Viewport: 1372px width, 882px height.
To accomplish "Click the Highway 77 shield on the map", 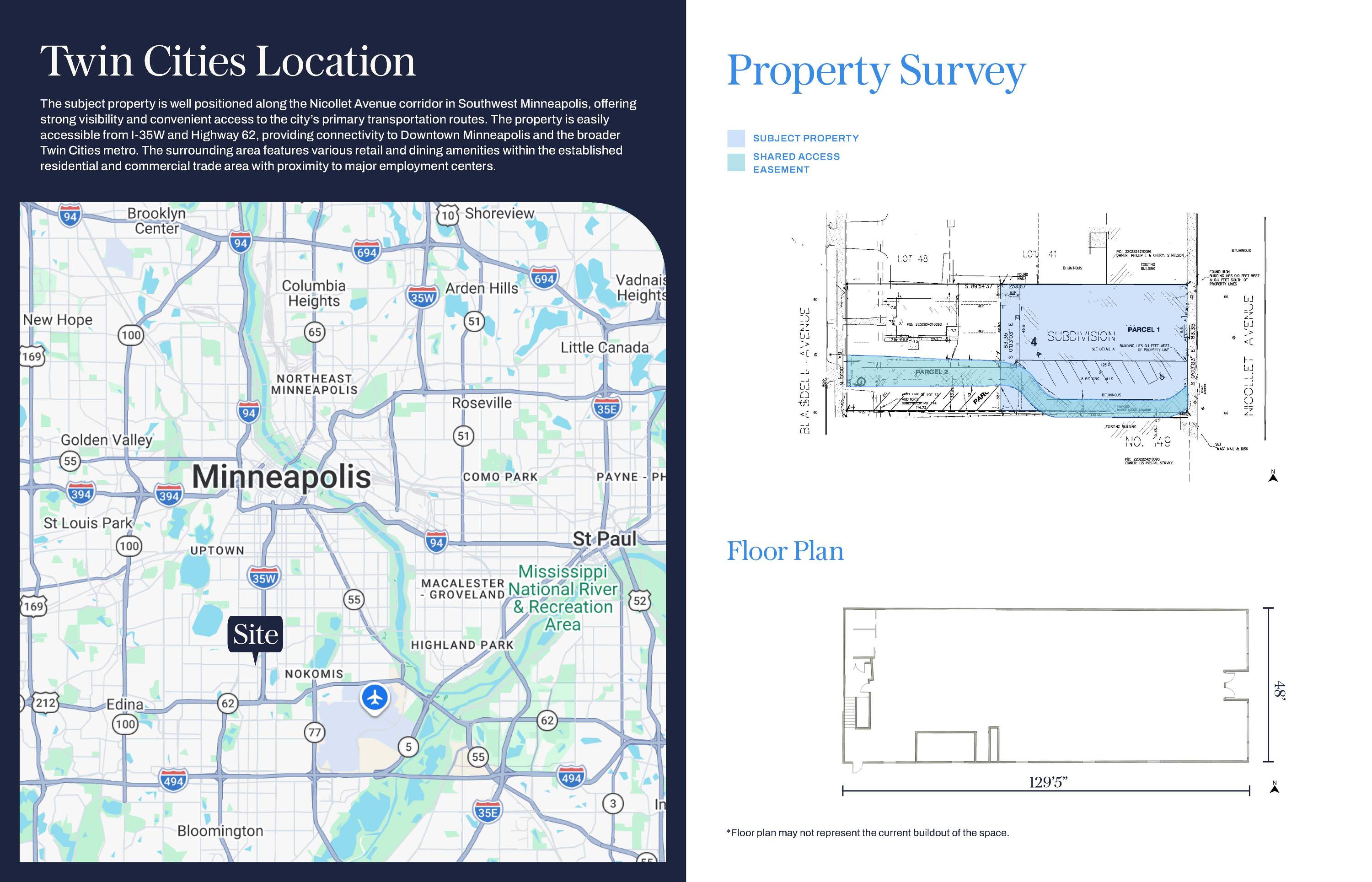I will [x=314, y=732].
